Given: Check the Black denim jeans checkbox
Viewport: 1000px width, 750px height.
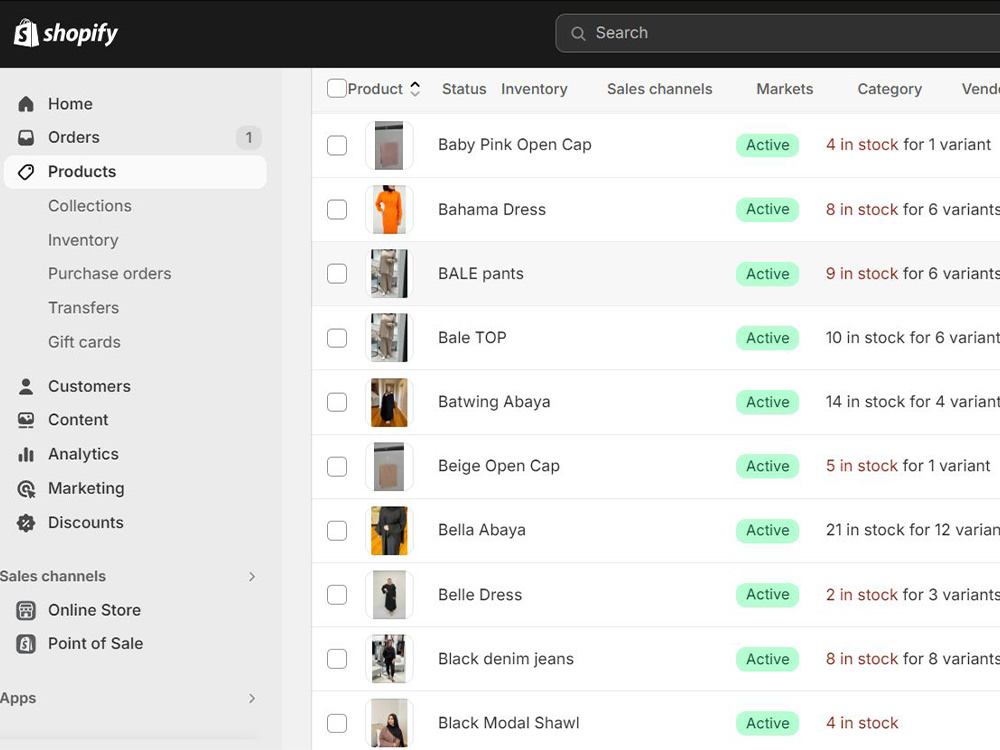Looking at the screenshot, I should (337, 659).
